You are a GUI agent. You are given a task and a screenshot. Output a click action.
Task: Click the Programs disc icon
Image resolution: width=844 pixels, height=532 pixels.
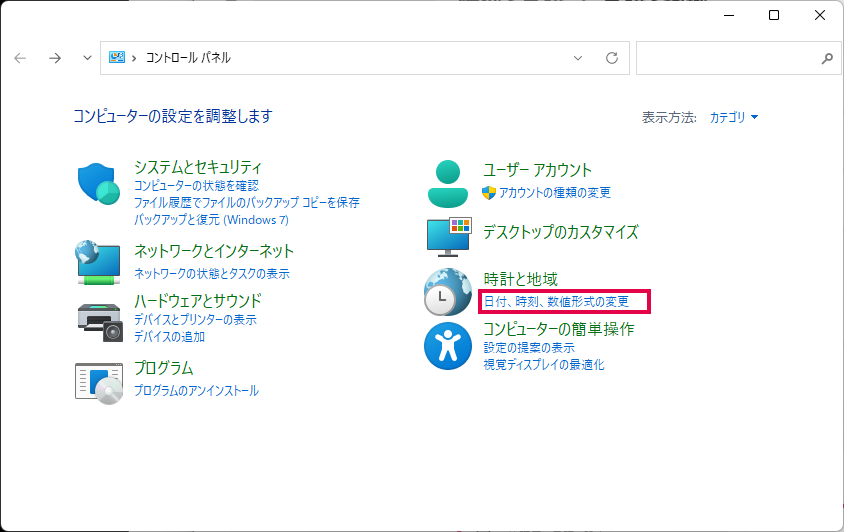[99, 381]
